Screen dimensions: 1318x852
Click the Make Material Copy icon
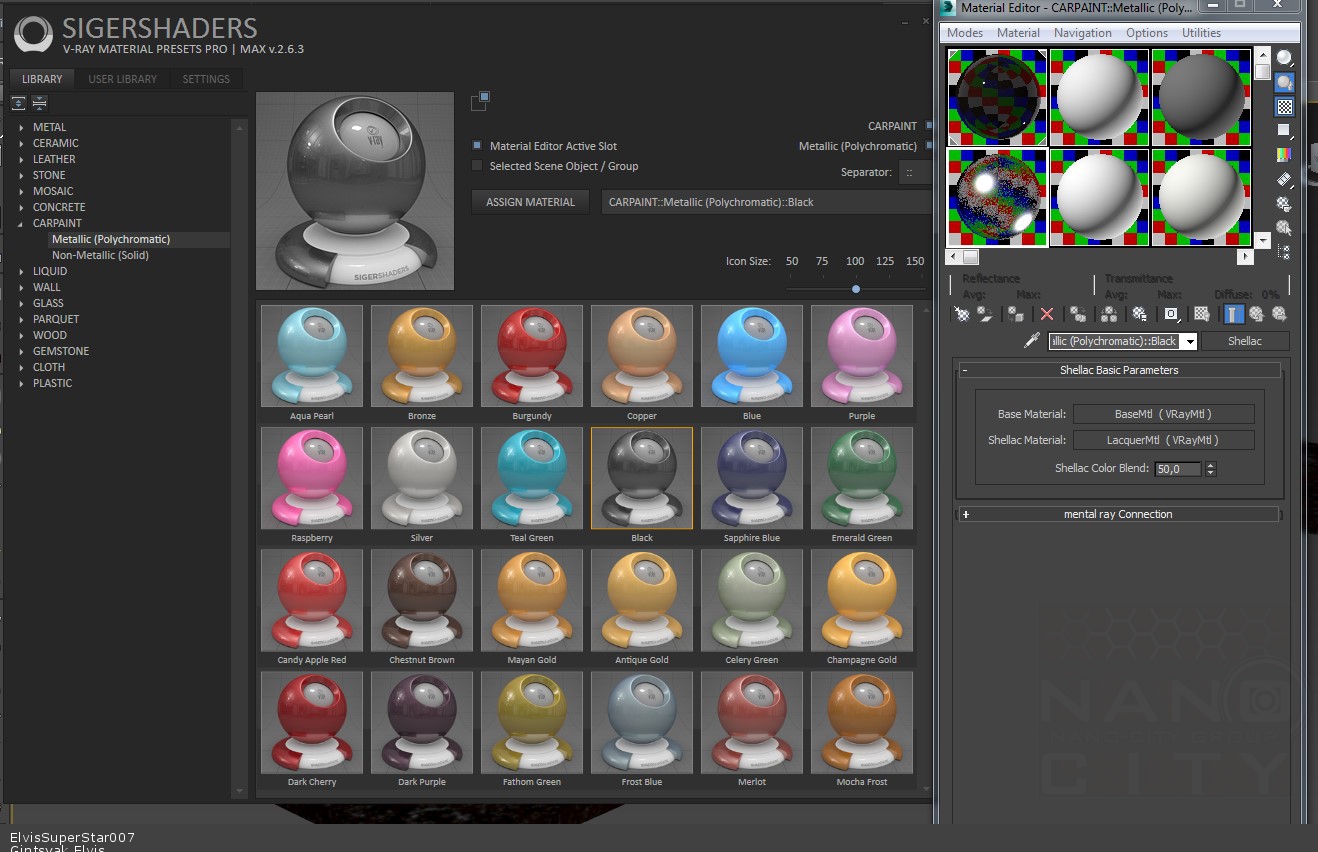(x=1078, y=314)
